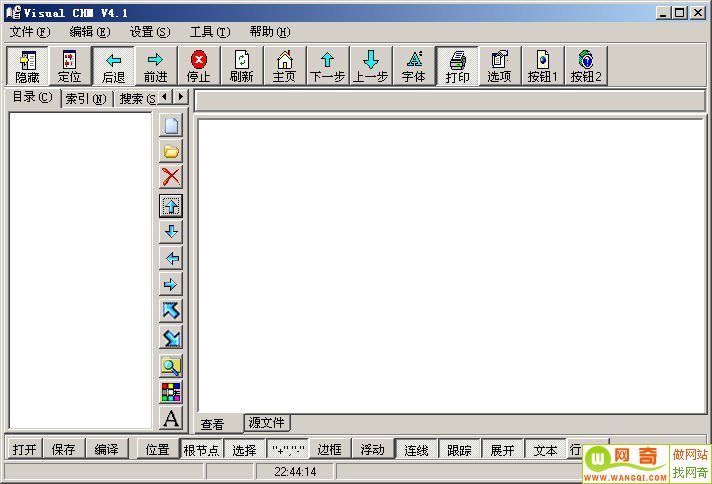Screen dimensions: 712x484
Task: Toggle the 浮动 option
Action: pos(373,449)
